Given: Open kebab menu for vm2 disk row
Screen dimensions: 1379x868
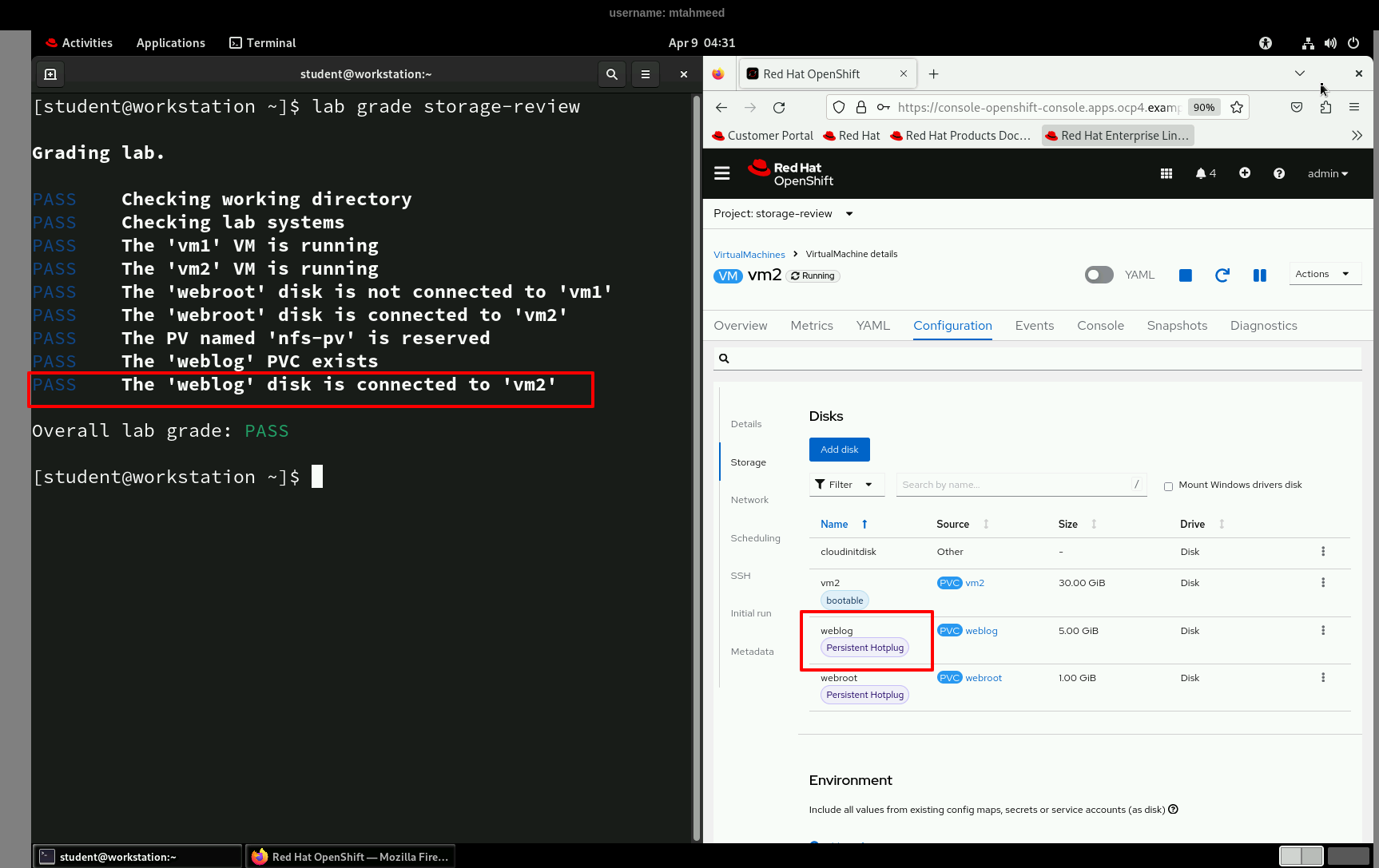Looking at the screenshot, I should pos(1323,583).
